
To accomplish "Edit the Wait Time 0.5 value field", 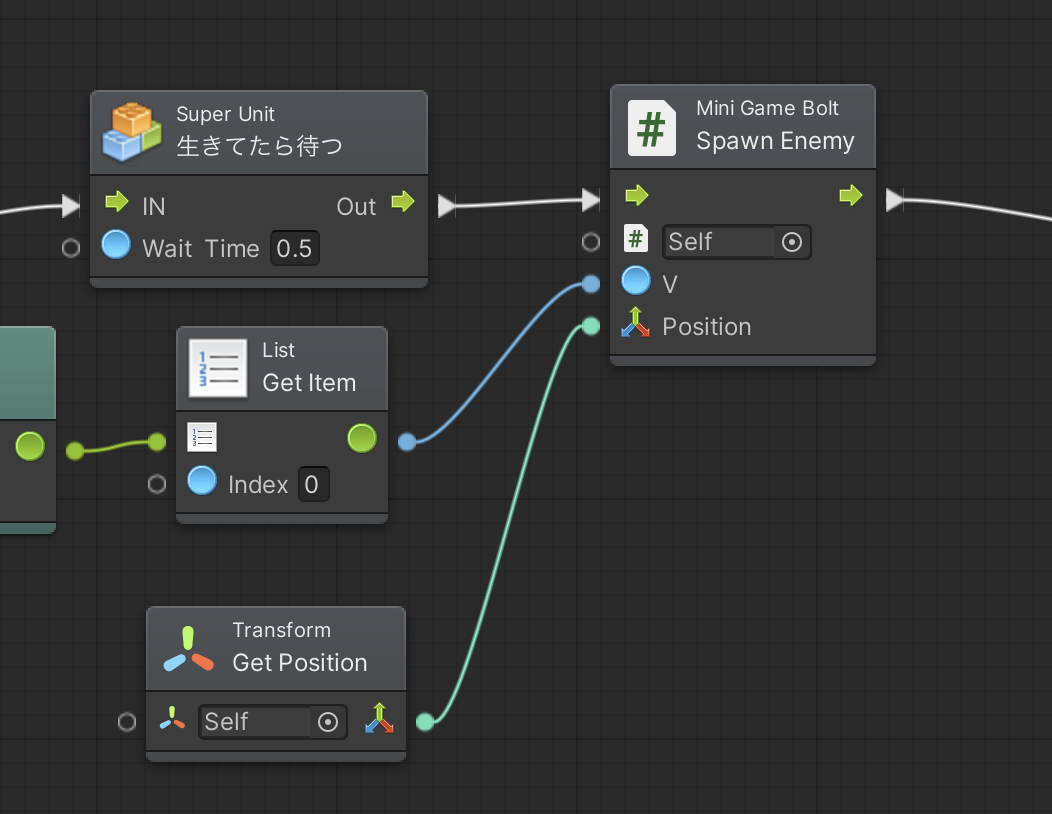I will click(x=295, y=248).
